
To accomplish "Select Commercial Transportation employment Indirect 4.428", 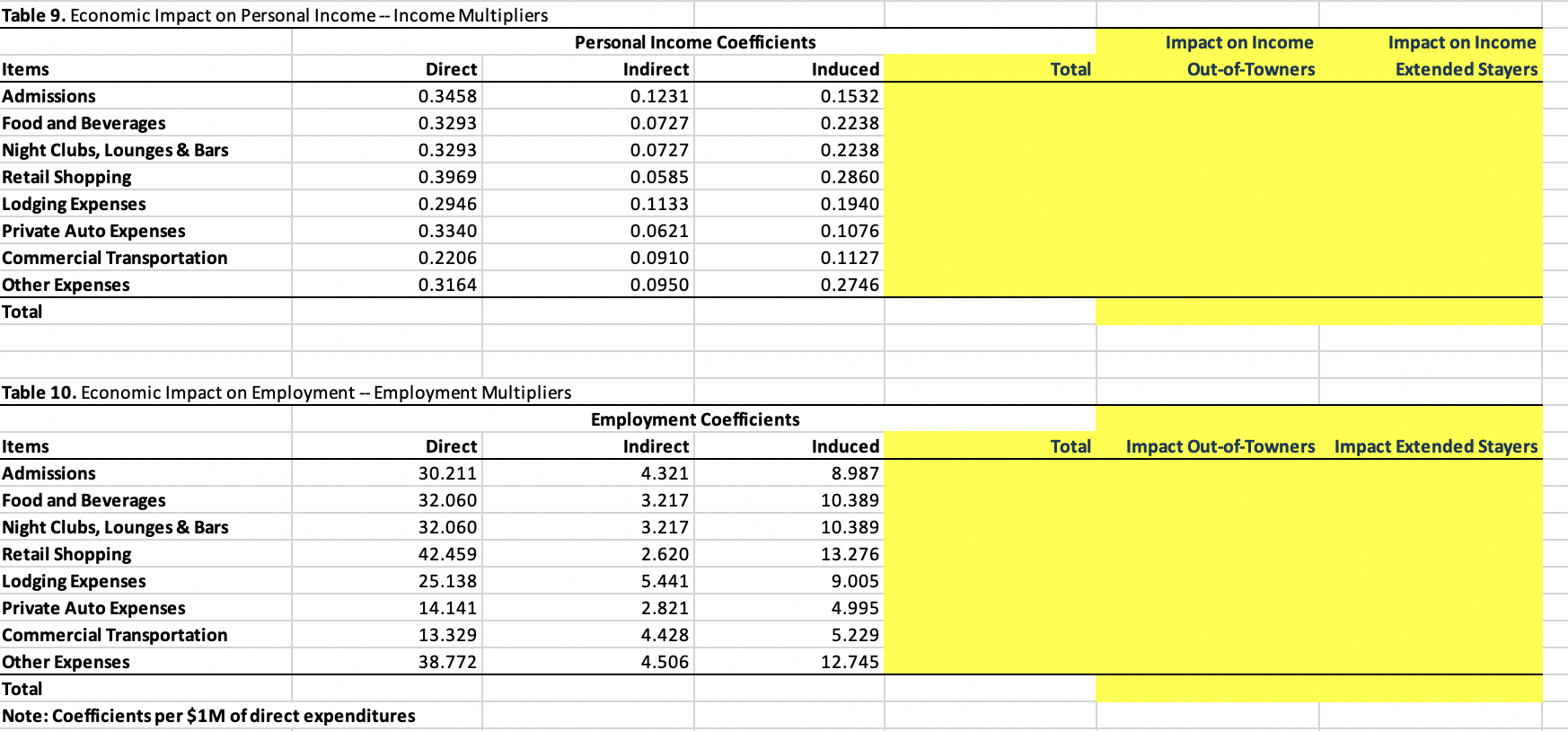I will 665,635.
